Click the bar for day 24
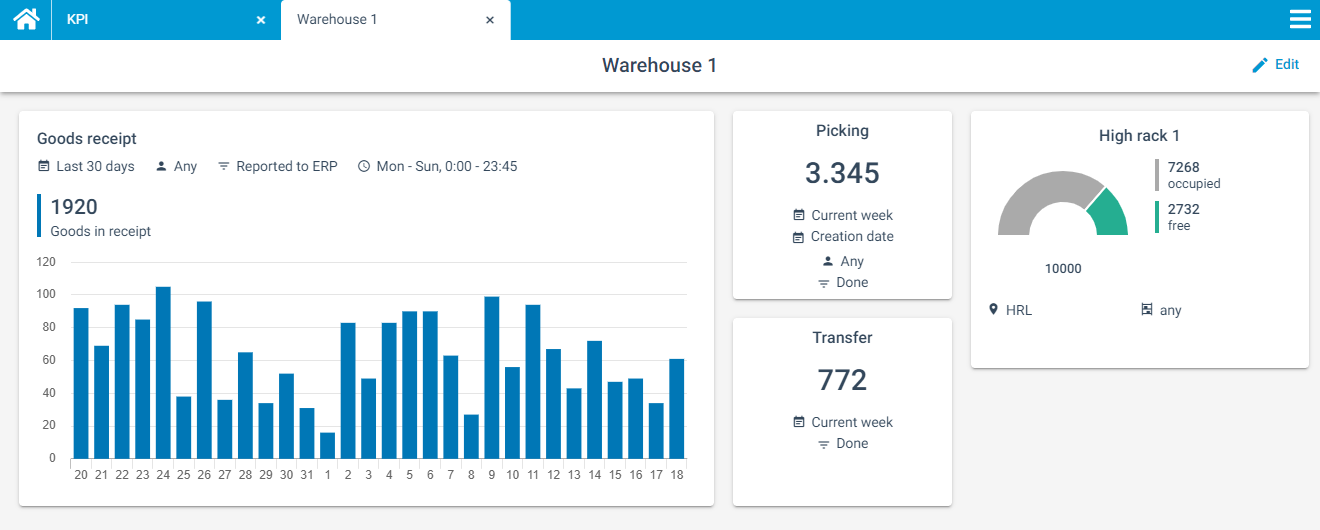The image size is (1320, 530). (163, 372)
